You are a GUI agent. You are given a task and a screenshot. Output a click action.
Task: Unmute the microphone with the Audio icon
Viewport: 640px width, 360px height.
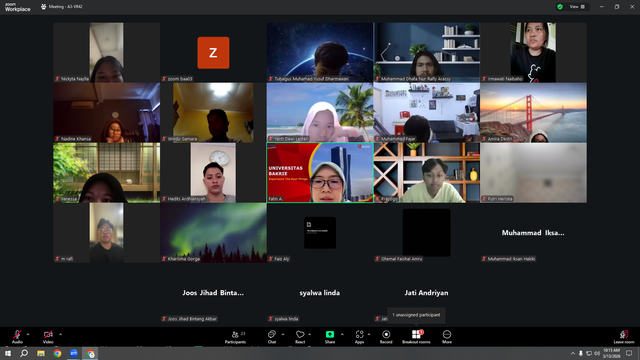[x=17, y=337]
